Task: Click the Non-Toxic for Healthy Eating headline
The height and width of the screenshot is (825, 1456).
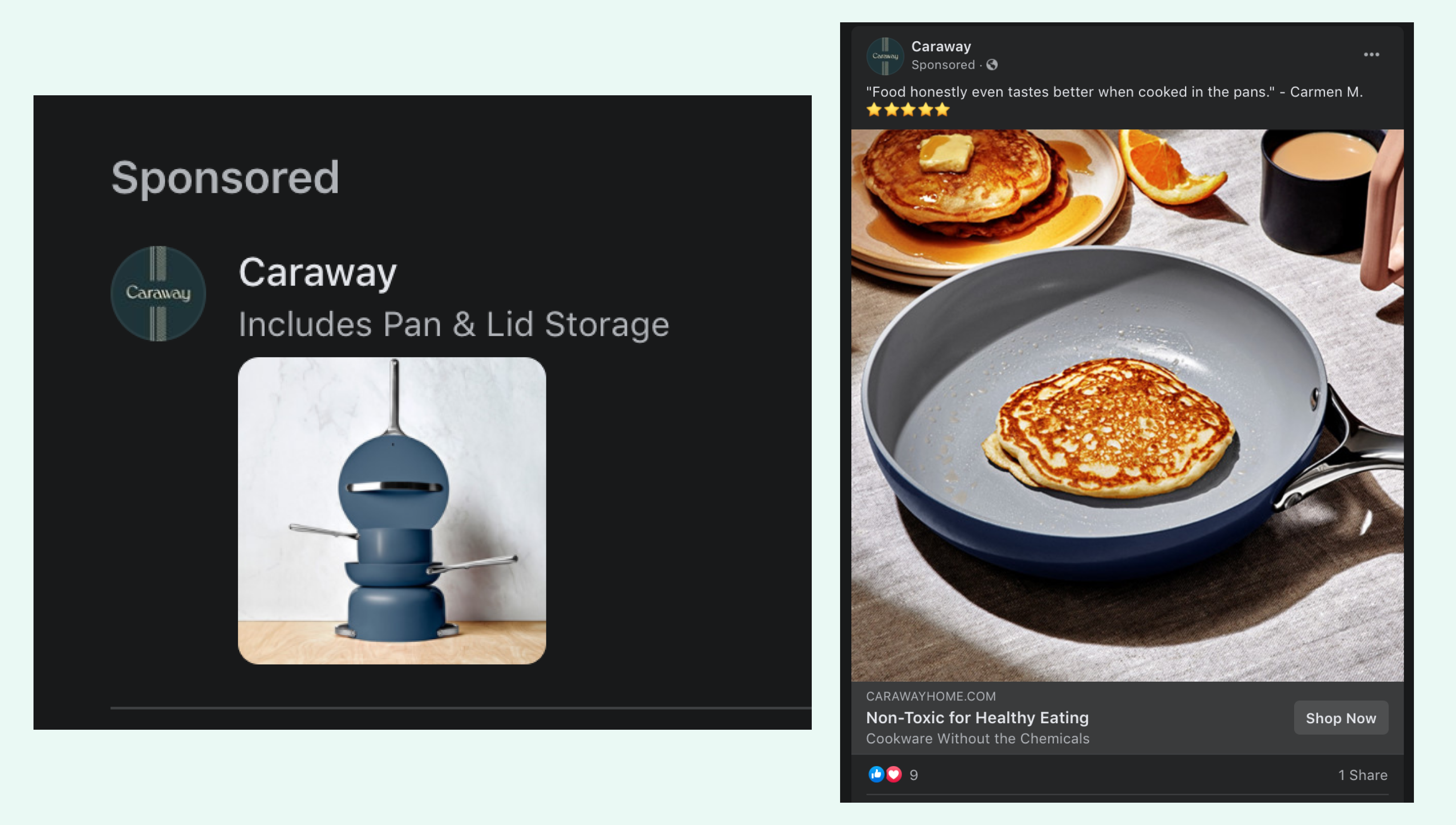Action: (x=978, y=718)
